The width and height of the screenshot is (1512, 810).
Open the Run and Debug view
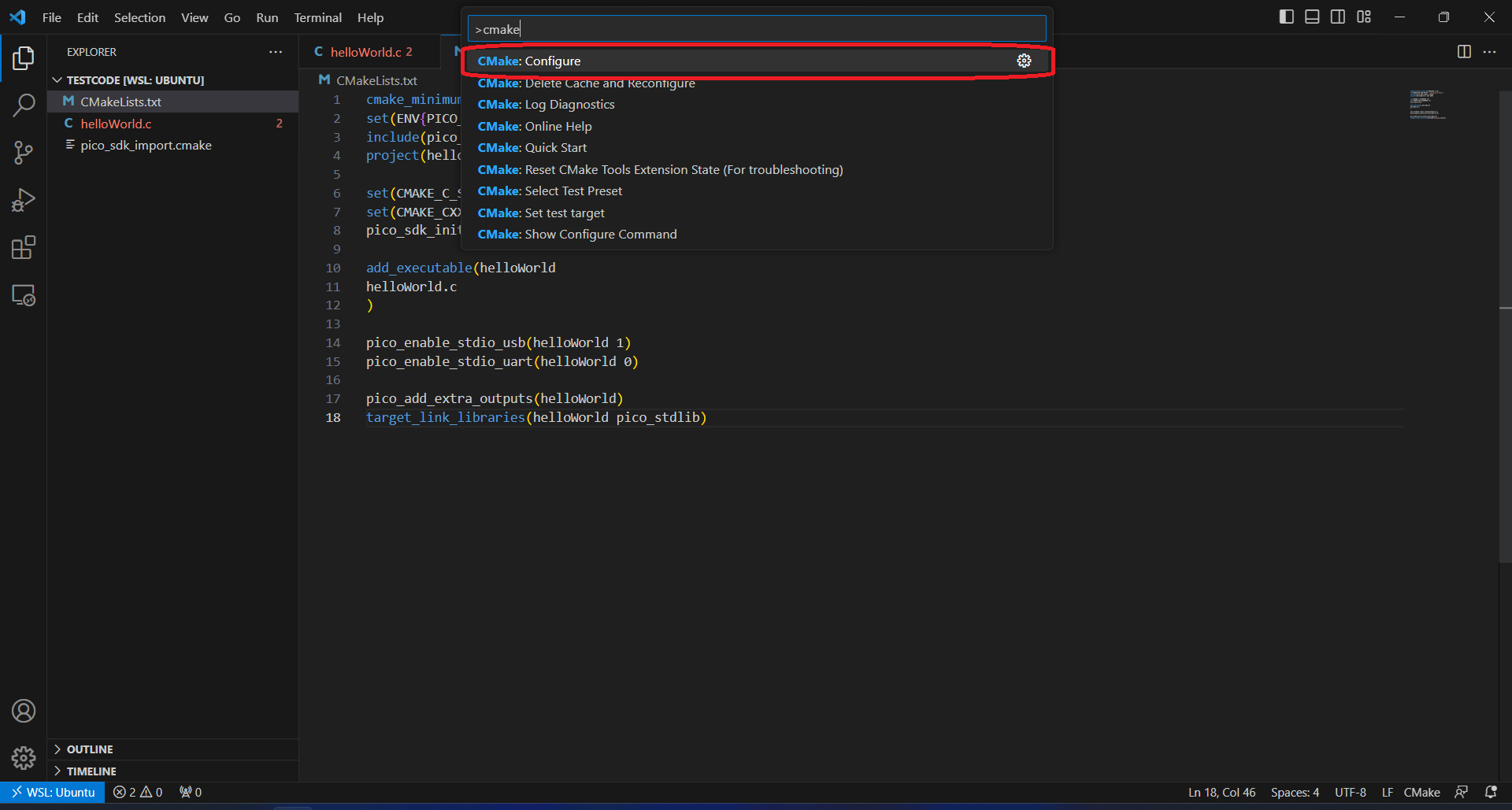(24, 201)
